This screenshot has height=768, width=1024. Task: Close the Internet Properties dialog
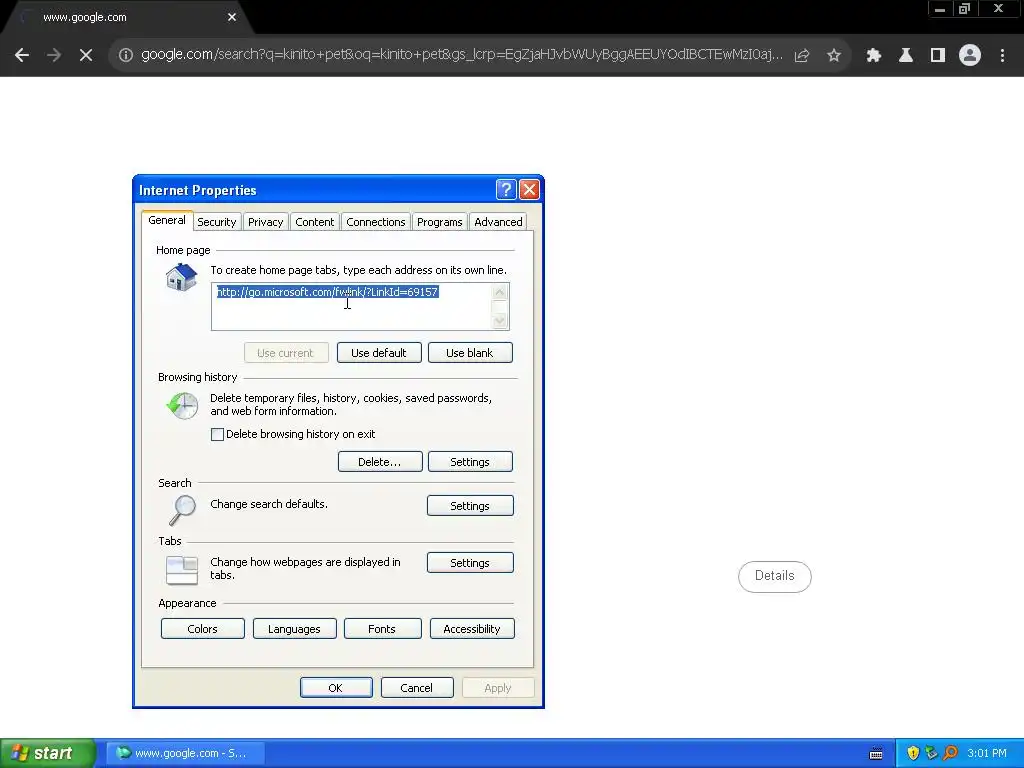click(x=530, y=190)
